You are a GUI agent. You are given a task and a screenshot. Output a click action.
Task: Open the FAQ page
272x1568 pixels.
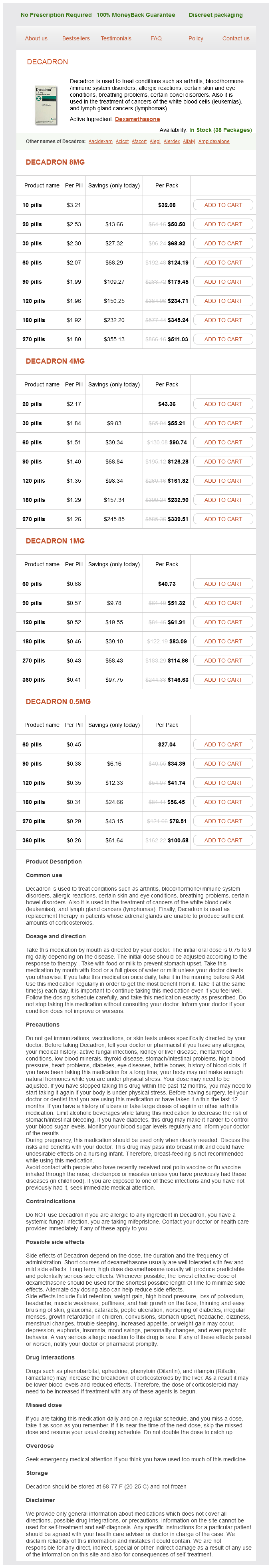156,38
